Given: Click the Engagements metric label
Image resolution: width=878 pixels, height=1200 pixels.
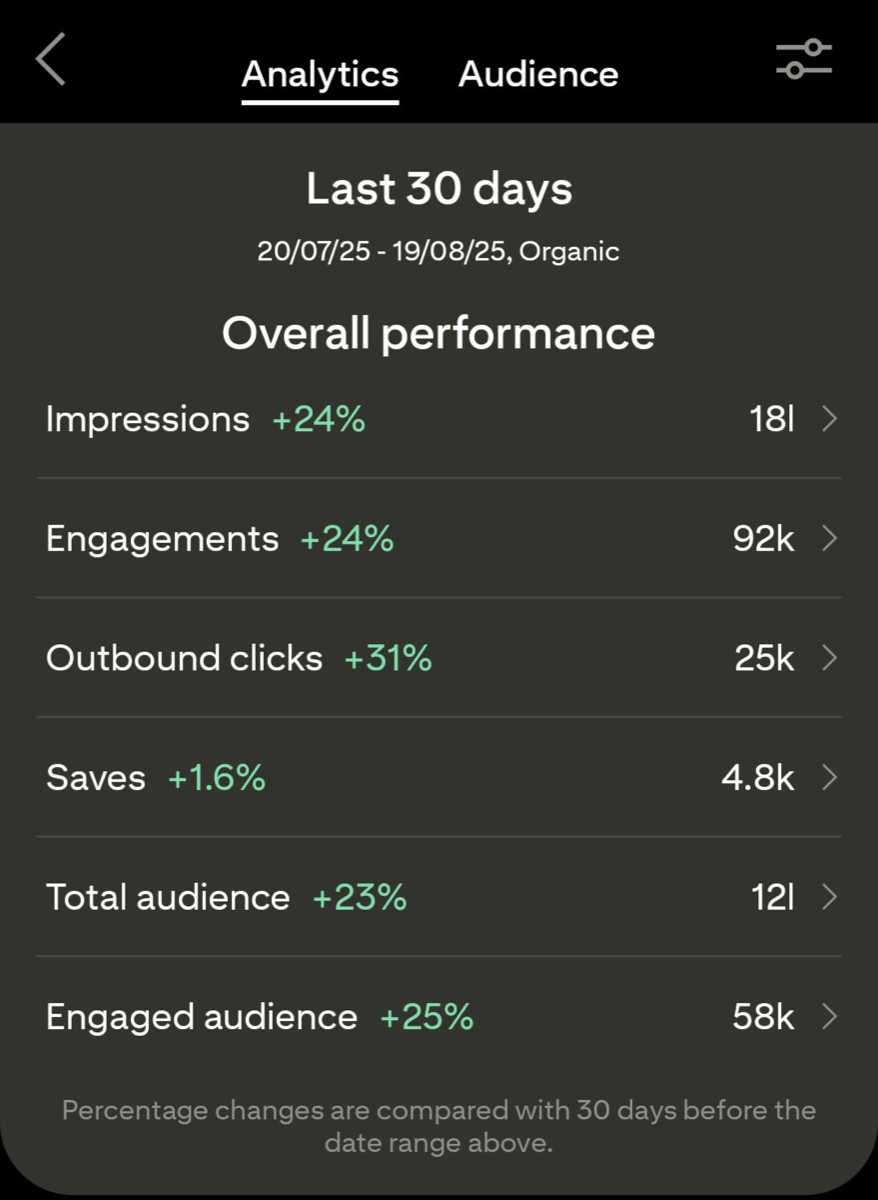Looking at the screenshot, I should (162, 539).
